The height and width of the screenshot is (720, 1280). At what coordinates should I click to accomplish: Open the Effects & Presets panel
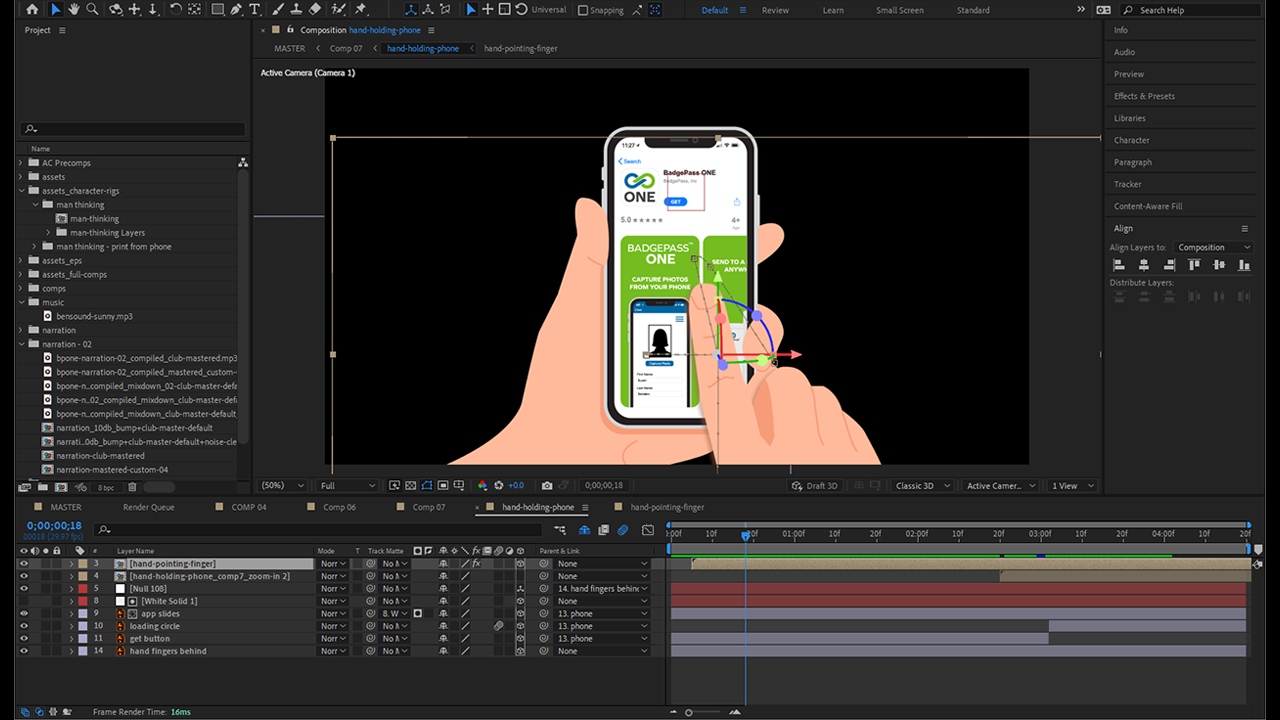(1144, 96)
